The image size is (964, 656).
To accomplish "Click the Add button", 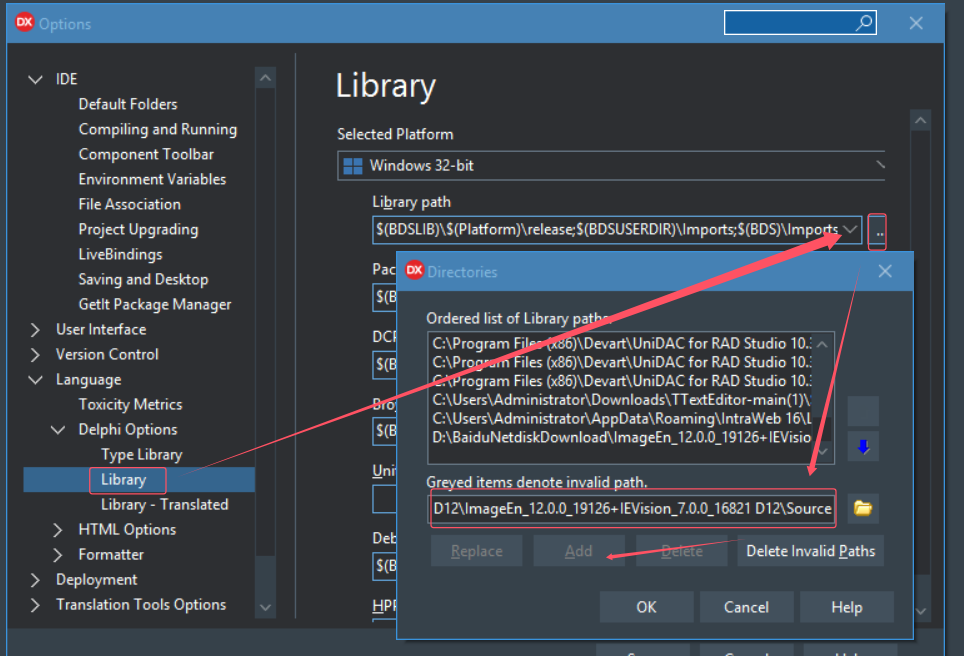I will [x=579, y=551].
